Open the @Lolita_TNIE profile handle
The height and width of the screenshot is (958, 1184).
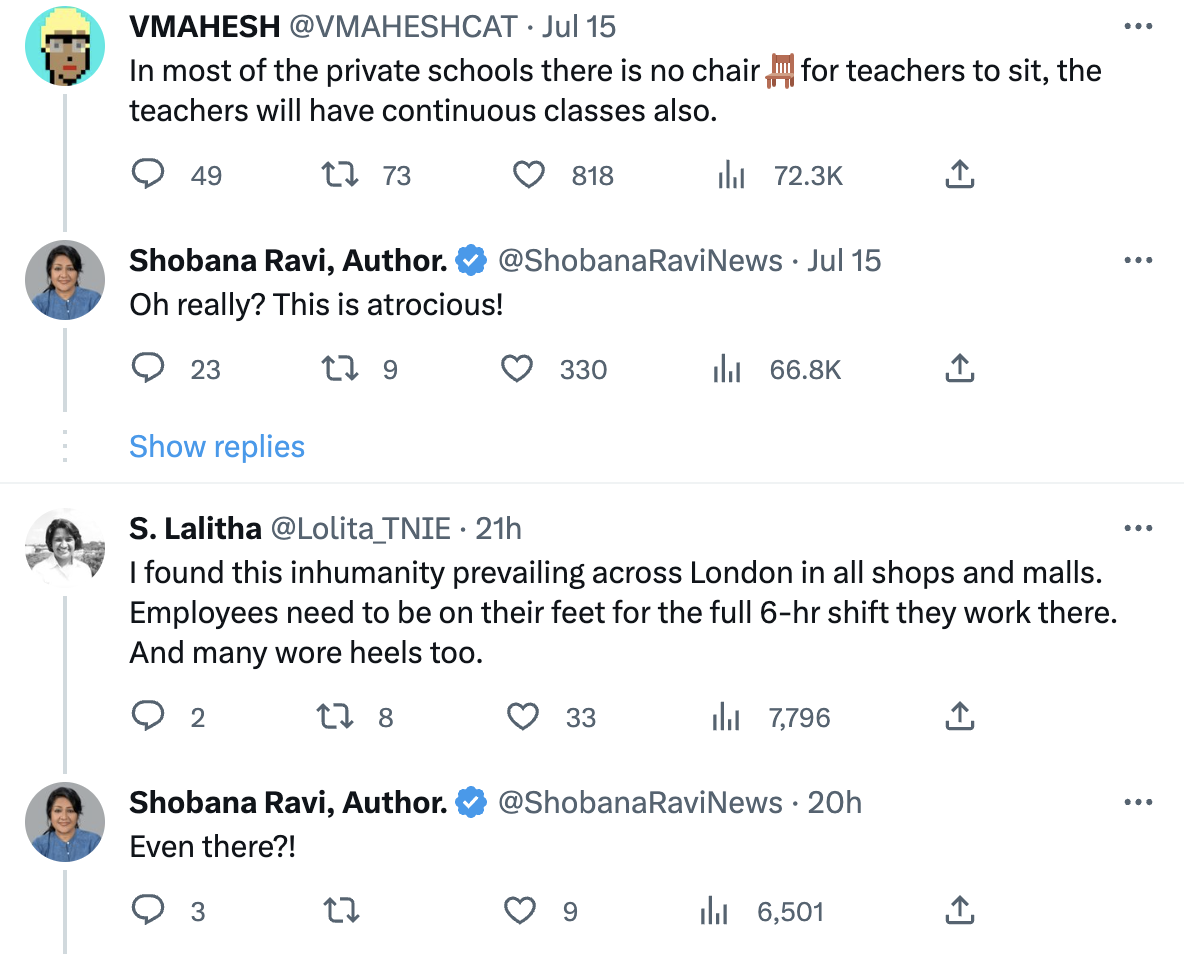coord(361,528)
